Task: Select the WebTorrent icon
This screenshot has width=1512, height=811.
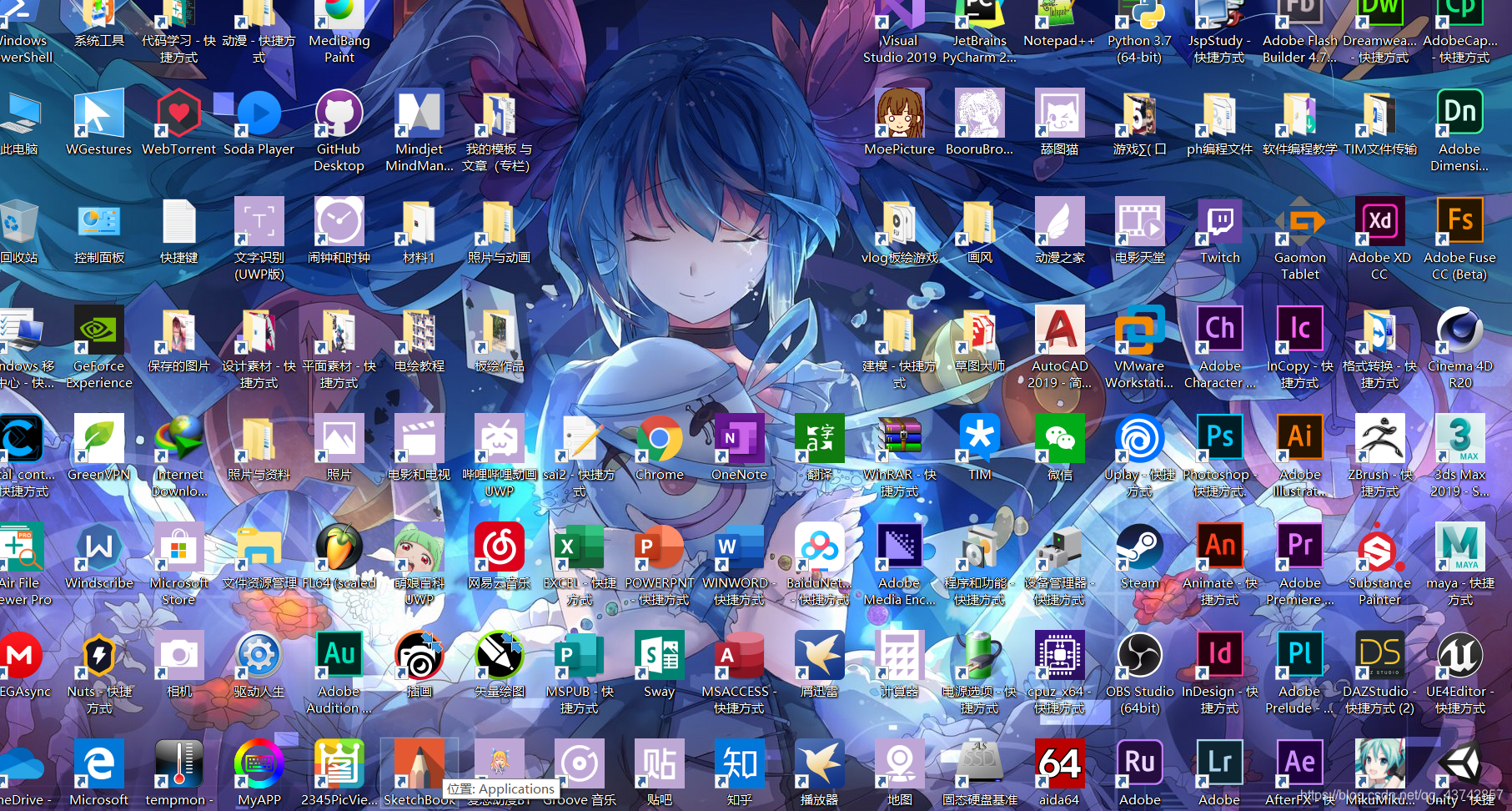Action: click(178, 113)
